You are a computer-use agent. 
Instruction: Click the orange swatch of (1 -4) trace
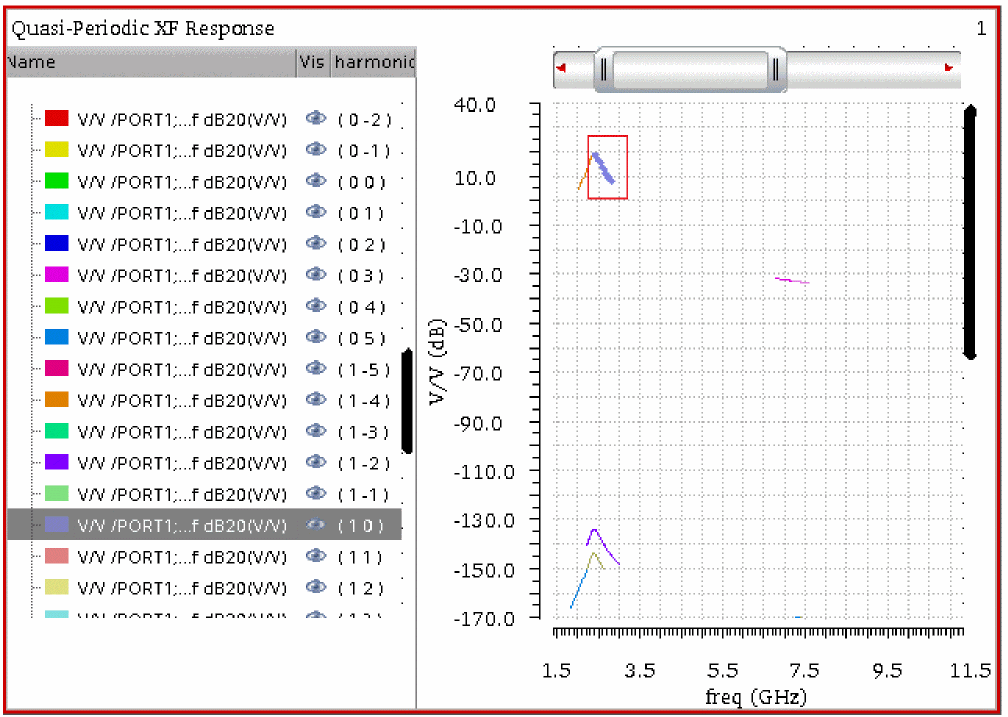coord(57,399)
